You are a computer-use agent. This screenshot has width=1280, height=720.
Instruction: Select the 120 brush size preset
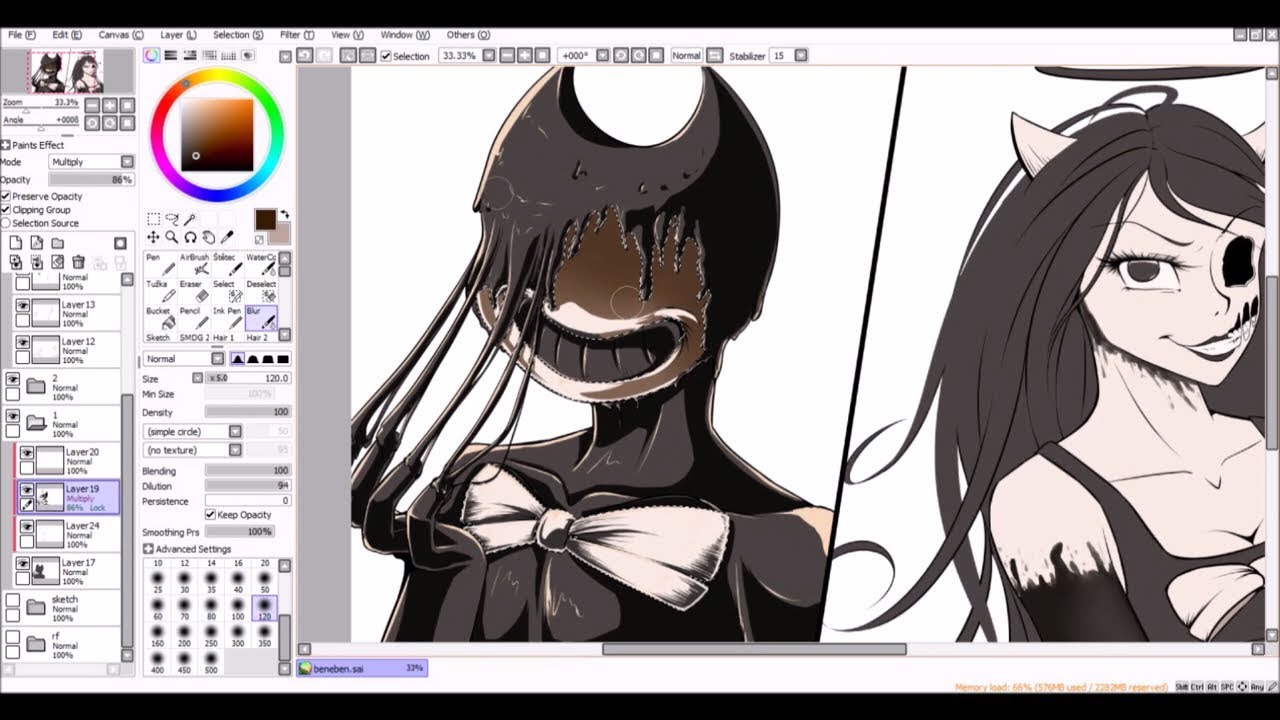pyautogui.click(x=264, y=609)
